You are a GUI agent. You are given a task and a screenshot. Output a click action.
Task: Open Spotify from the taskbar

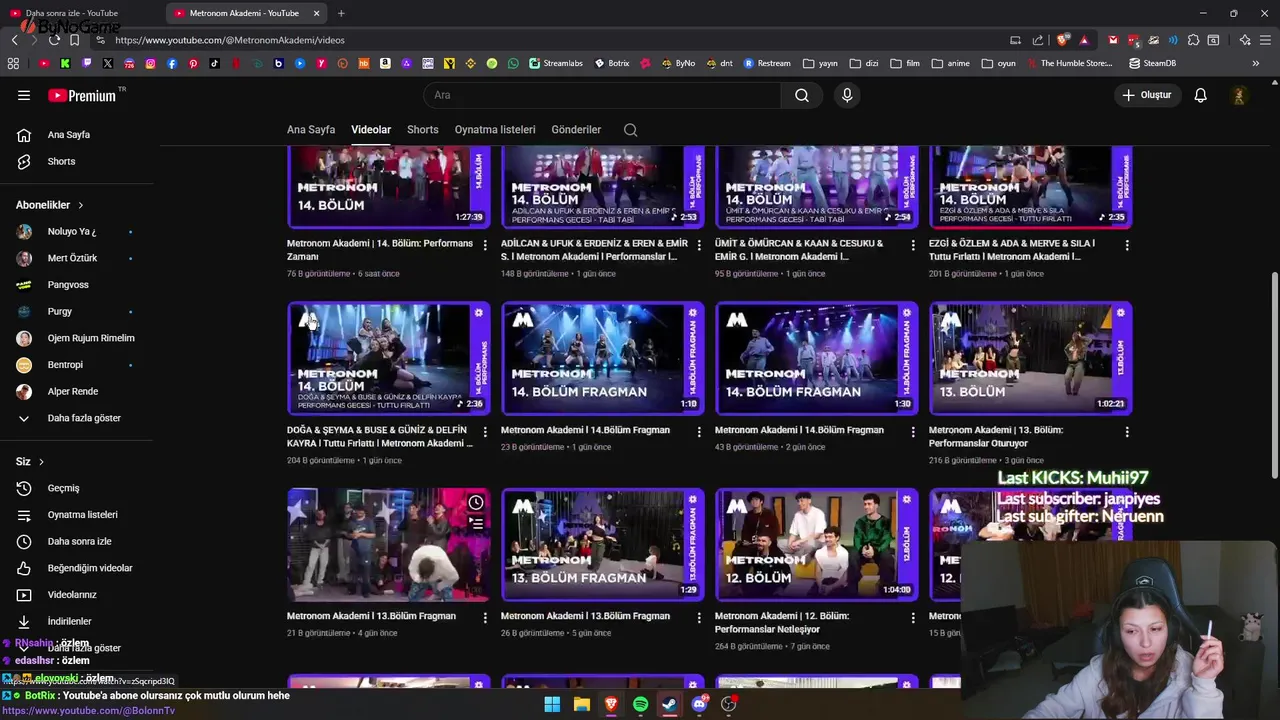(640, 704)
